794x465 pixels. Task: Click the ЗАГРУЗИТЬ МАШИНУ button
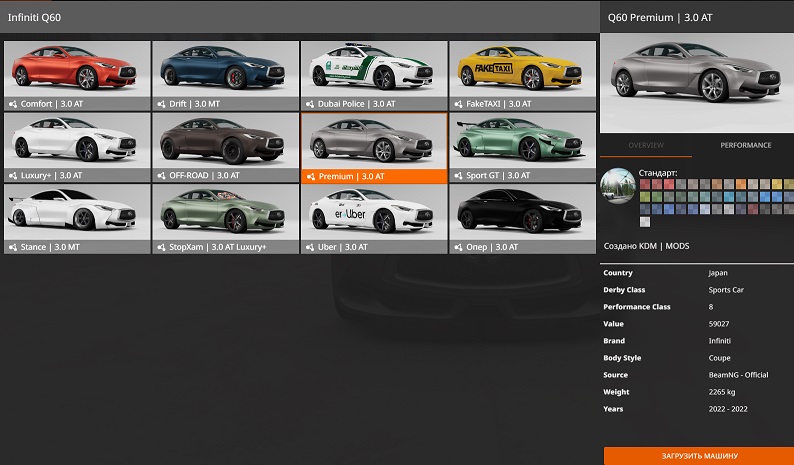click(x=698, y=456)
